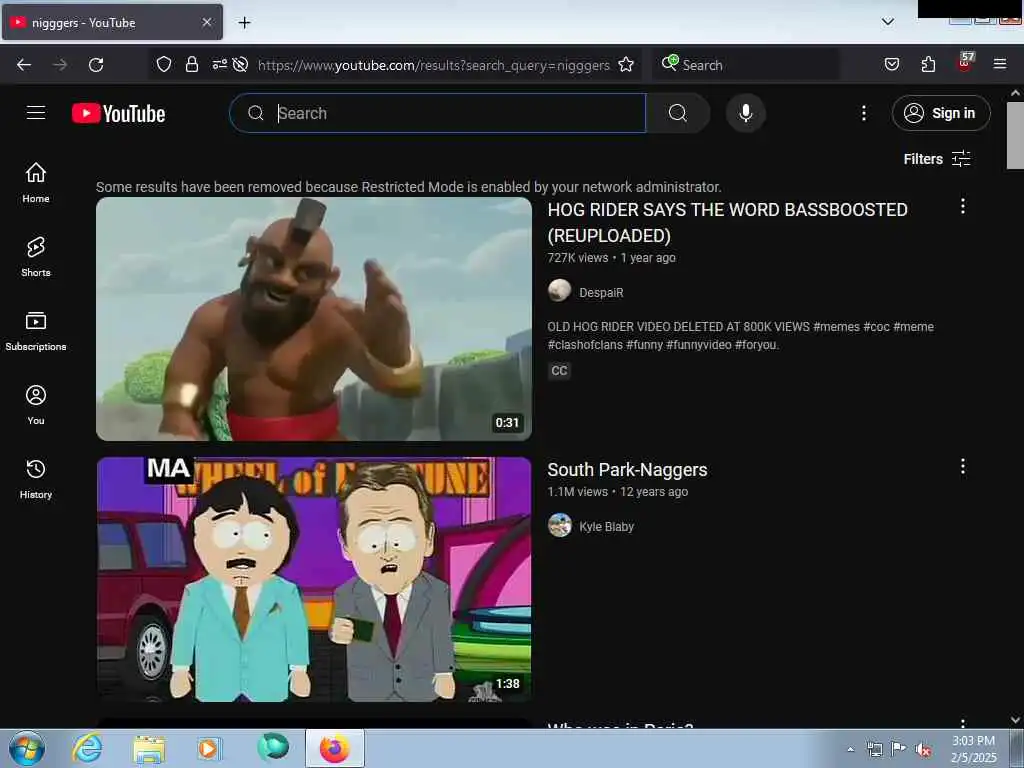Play the South Park Wheel of Fortune thumbnail
The image size is (1024, 768).
[x=314, y=579]
